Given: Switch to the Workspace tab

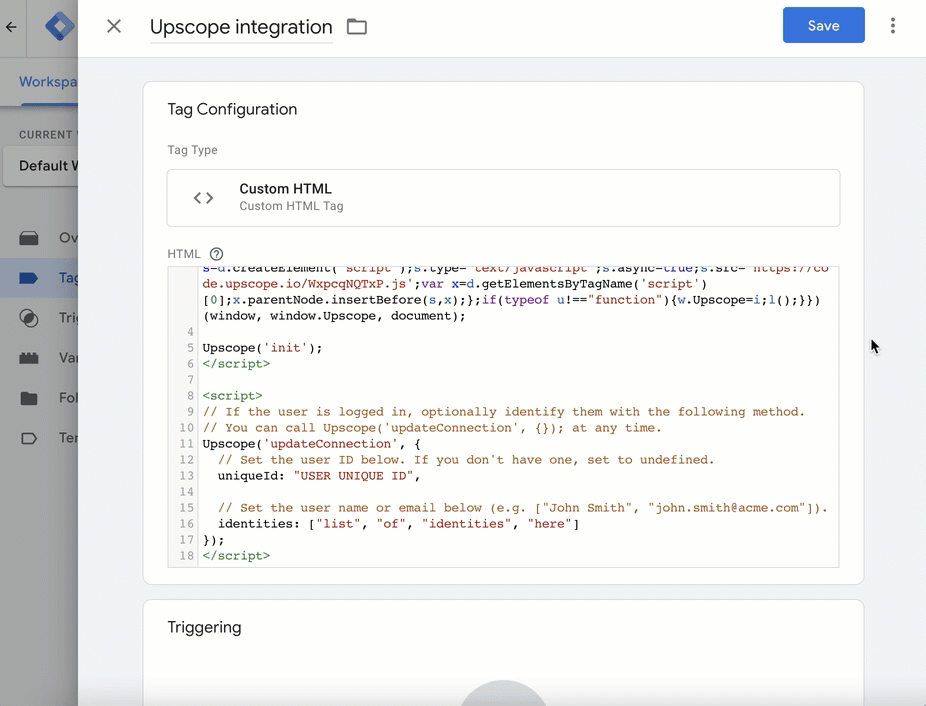Looking at the screenshot, I should click(x=47, y=82).
